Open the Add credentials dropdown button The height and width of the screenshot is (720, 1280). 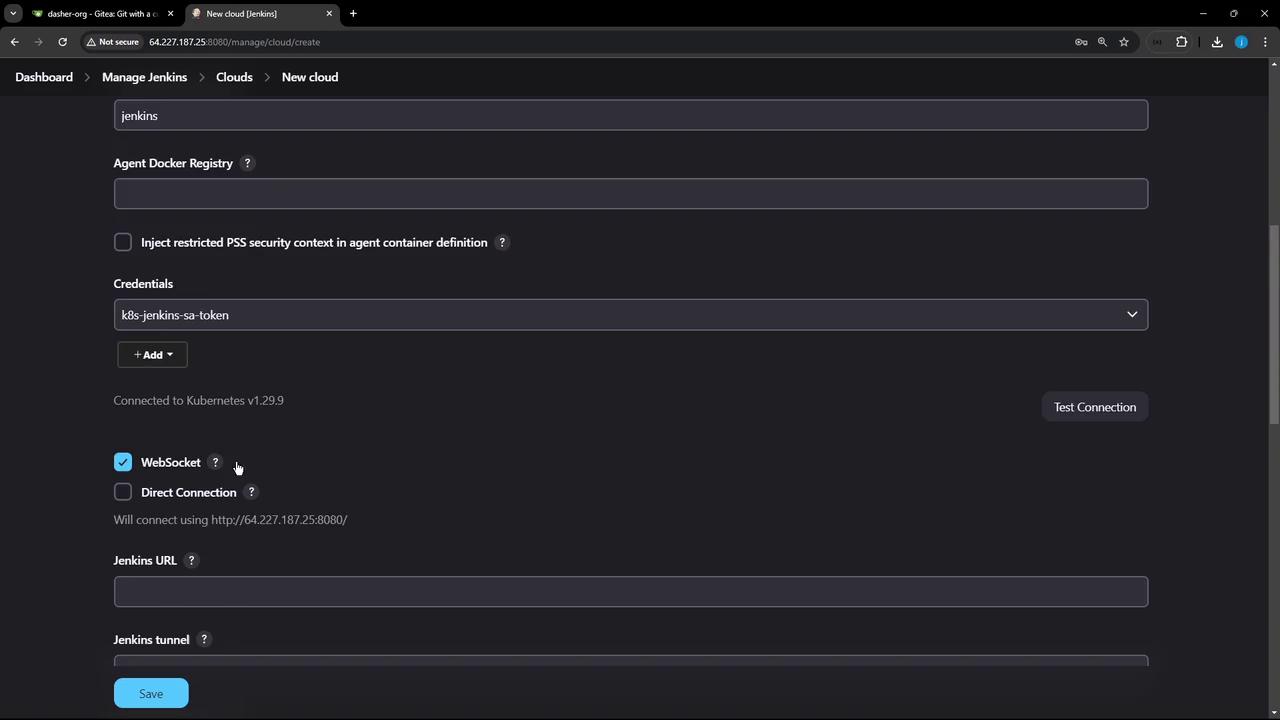point(152,355)
